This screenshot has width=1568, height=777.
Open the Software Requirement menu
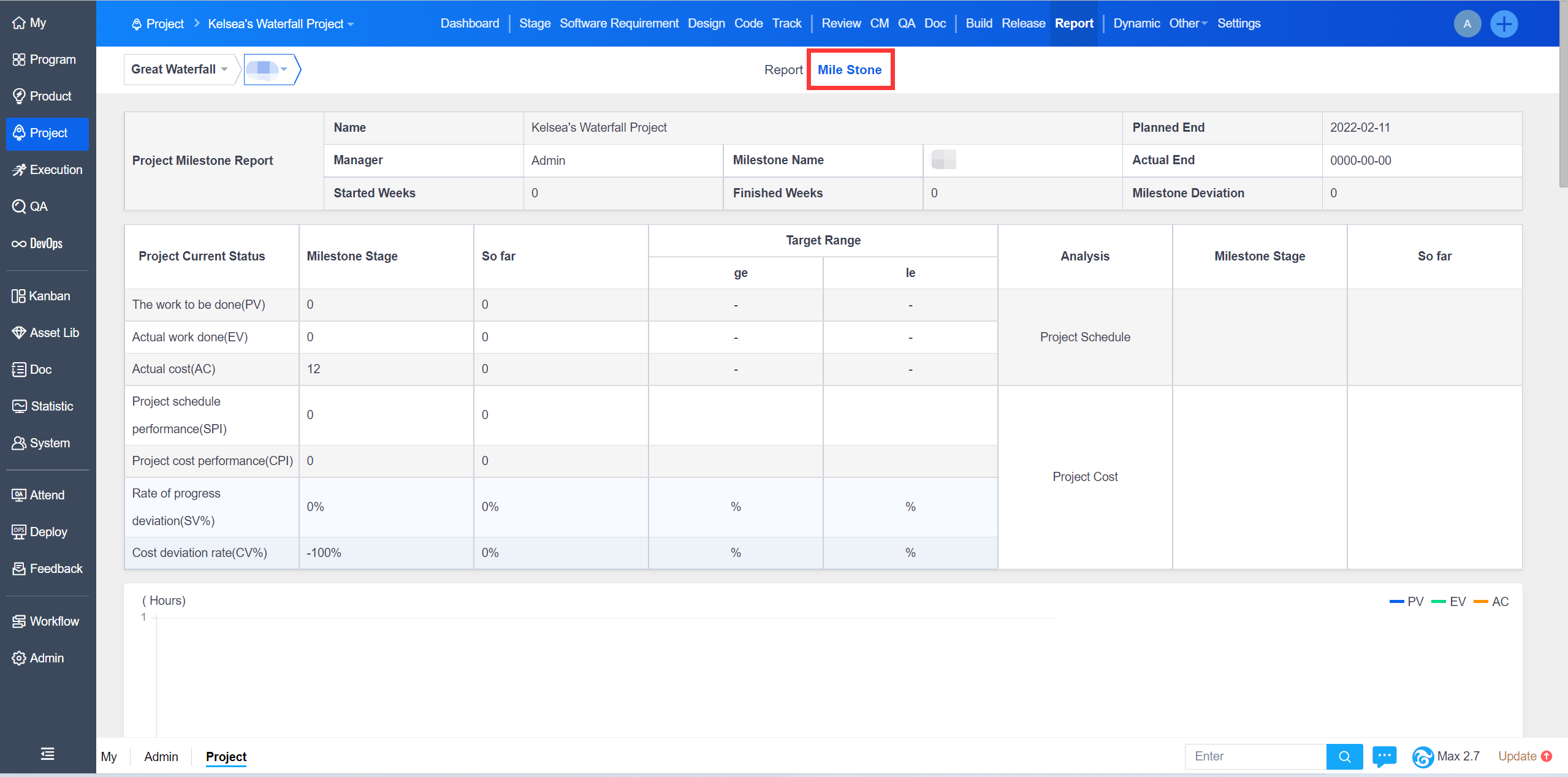pos(618,23)
